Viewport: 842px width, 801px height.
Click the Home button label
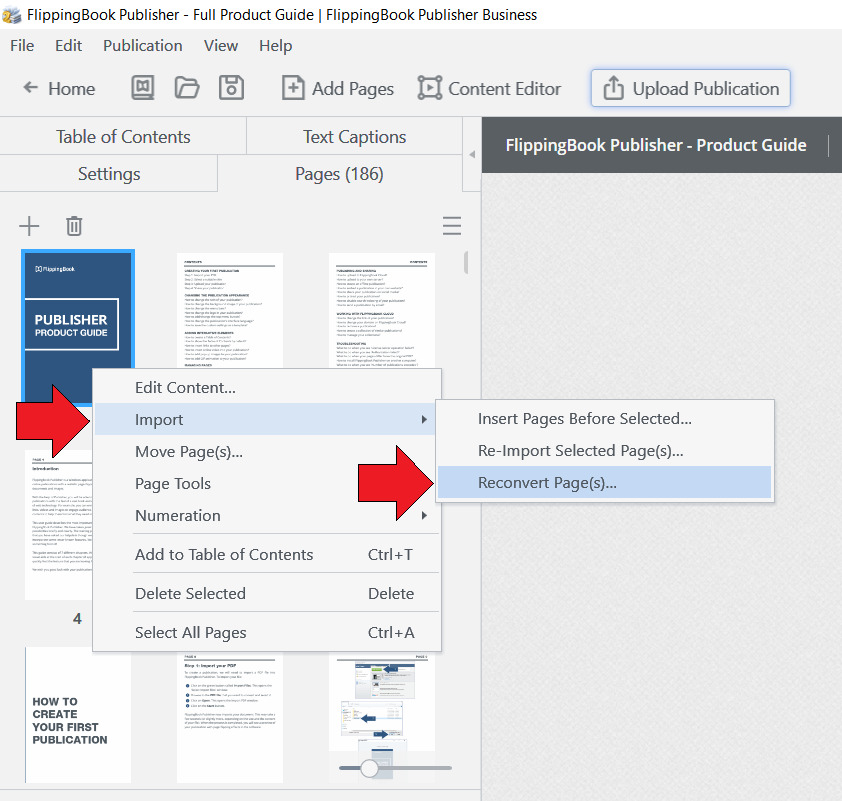(x=71, y=89)
